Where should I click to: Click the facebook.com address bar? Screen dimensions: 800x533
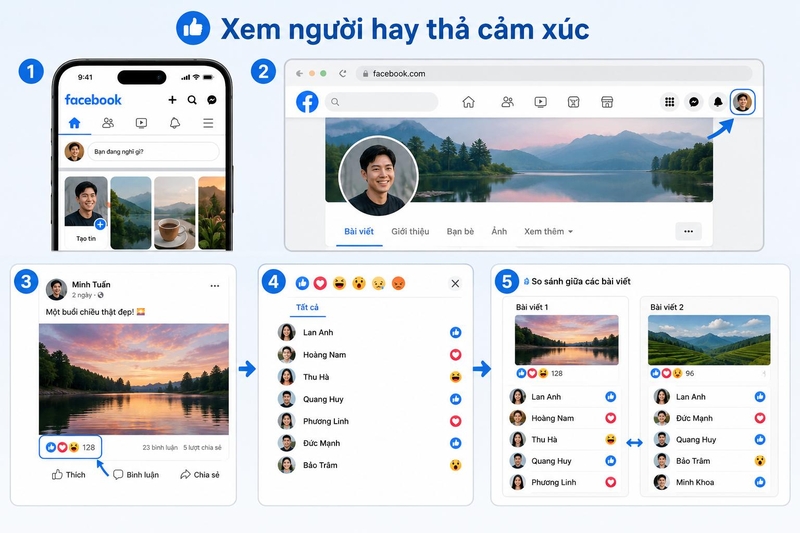pyautogui.click(x=554, y=73)
